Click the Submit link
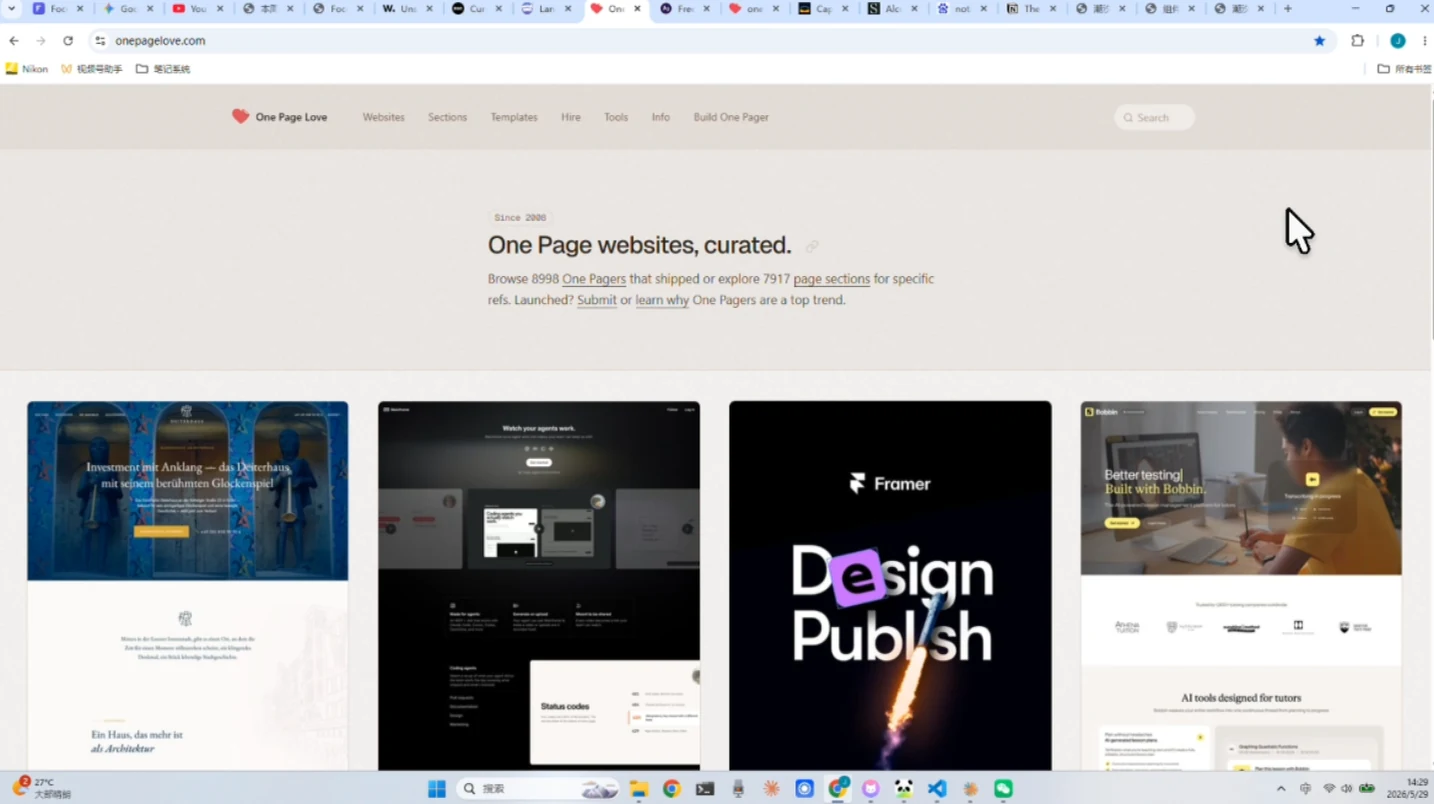The image size is (1434, 804). tap(597, 300)
